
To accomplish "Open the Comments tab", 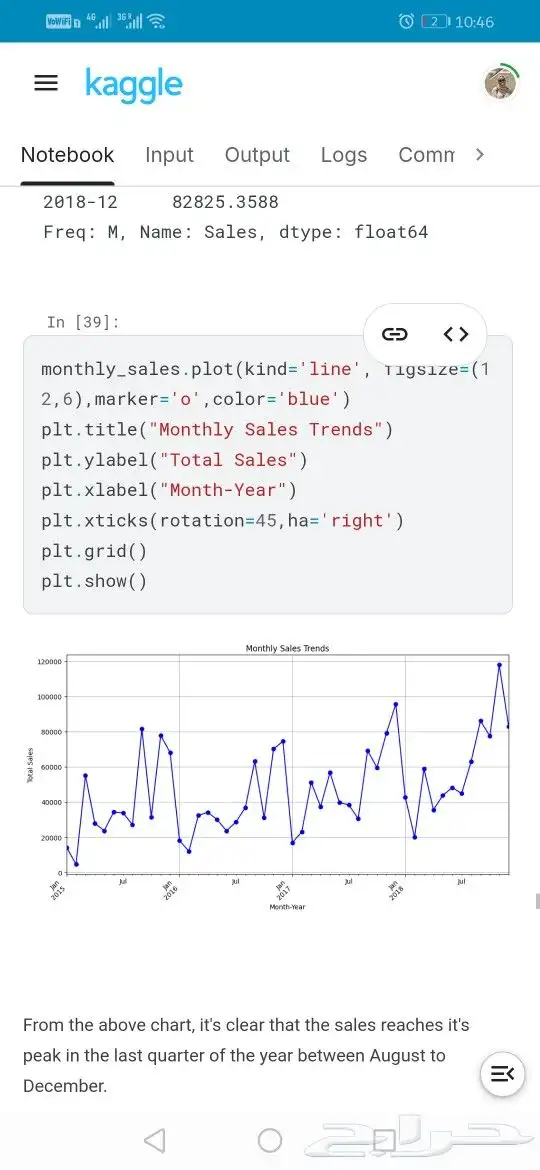I will pyautogui.click(x=427, y=154).
